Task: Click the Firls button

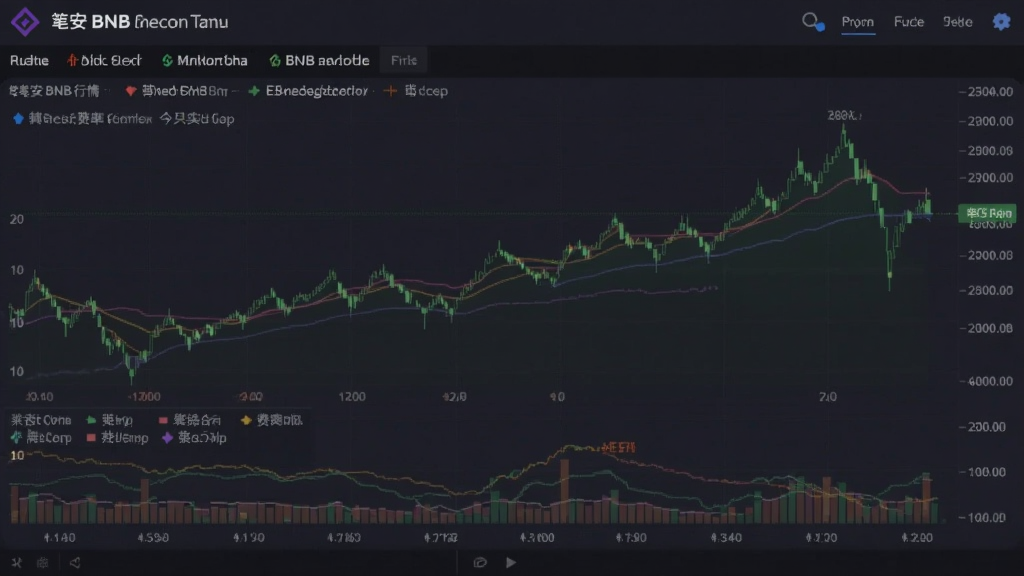Action: coord(404,60)
